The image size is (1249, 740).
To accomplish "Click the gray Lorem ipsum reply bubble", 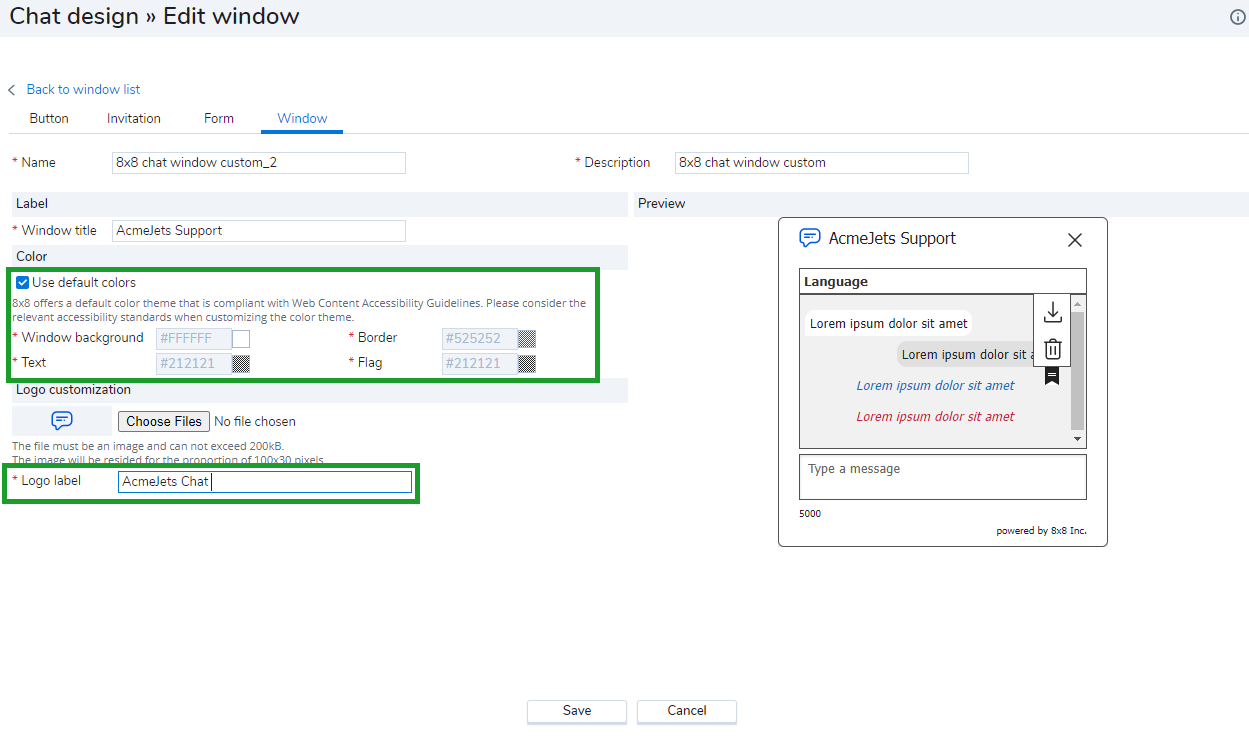I will point(964,355).
